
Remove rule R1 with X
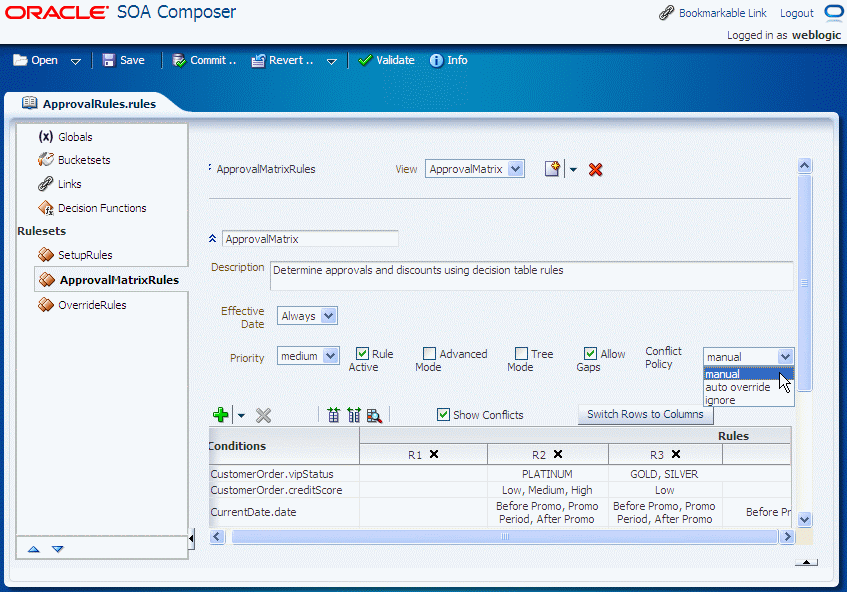pyautogui.click(x=434, y=454)
